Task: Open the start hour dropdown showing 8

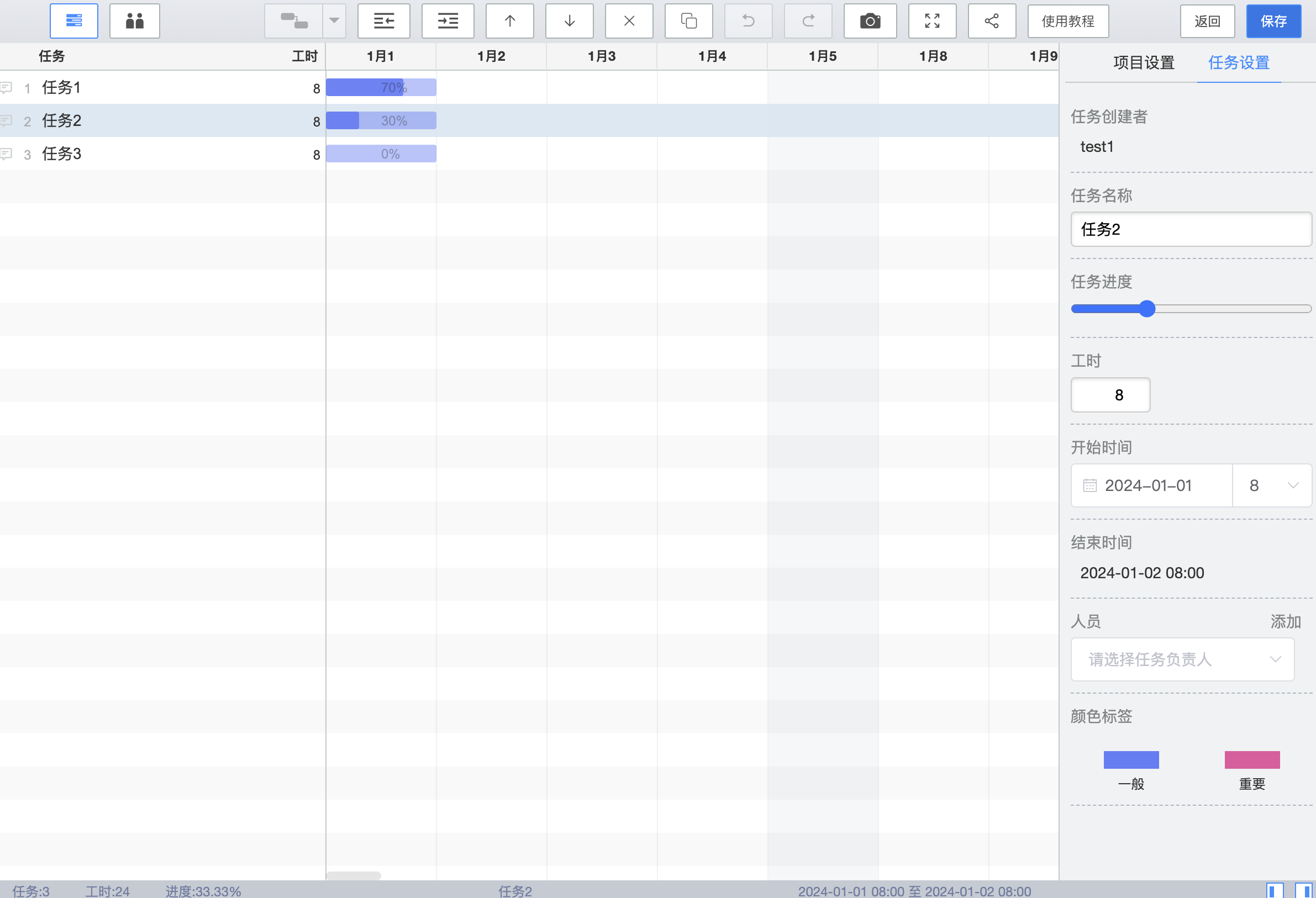Action: click(1272, 485)
